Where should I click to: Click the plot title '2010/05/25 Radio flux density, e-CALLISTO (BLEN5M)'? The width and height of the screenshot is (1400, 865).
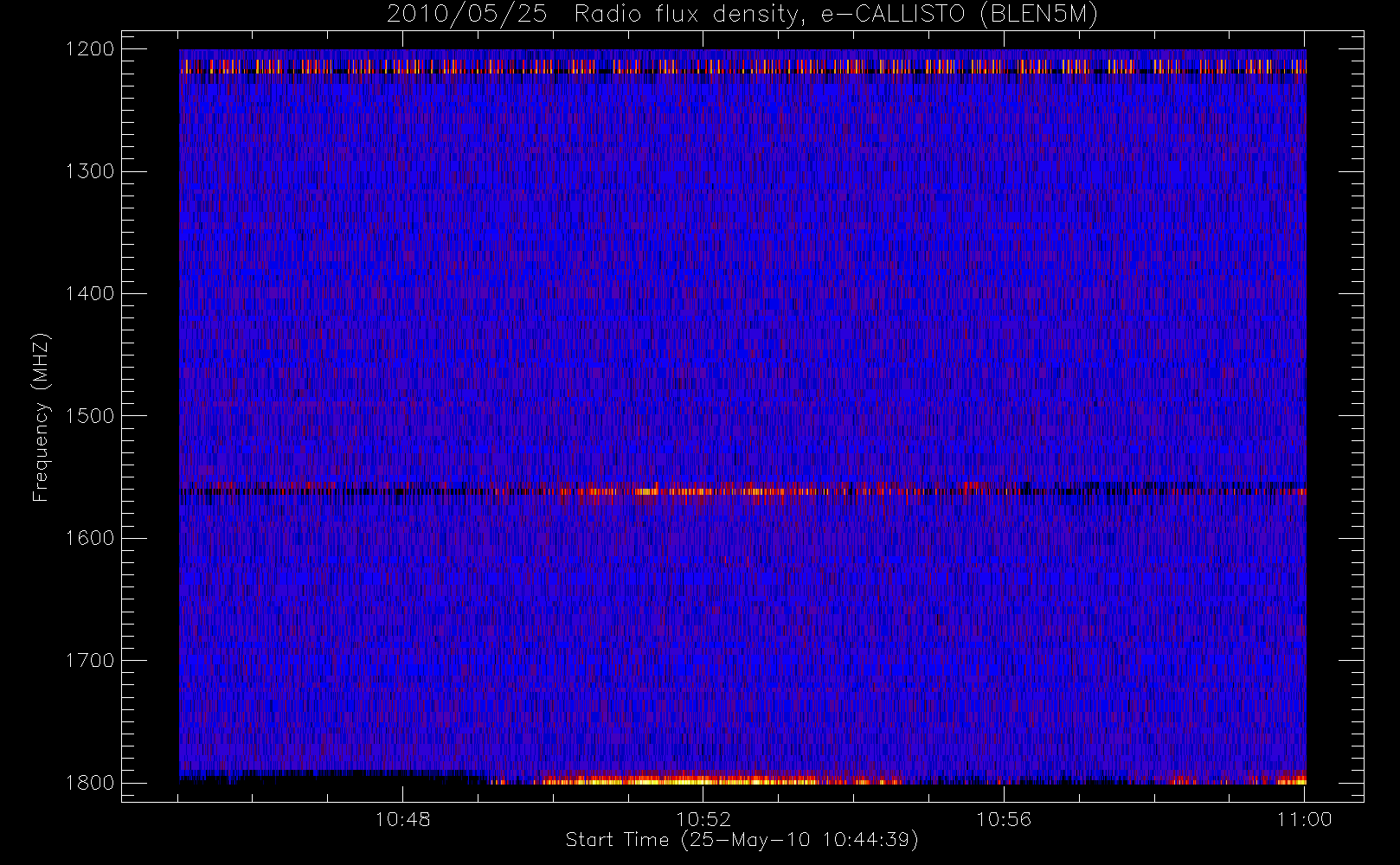pos(742,15)
